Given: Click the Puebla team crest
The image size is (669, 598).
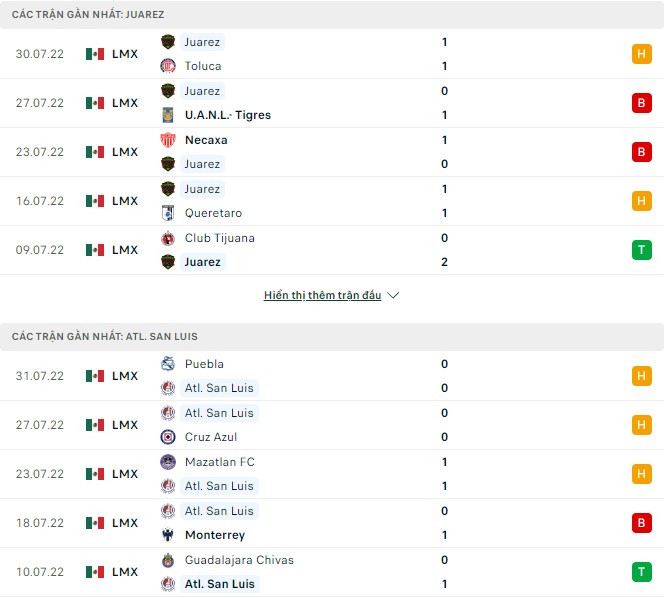Looking at the screenshot, I should click(x=168, y=364).
